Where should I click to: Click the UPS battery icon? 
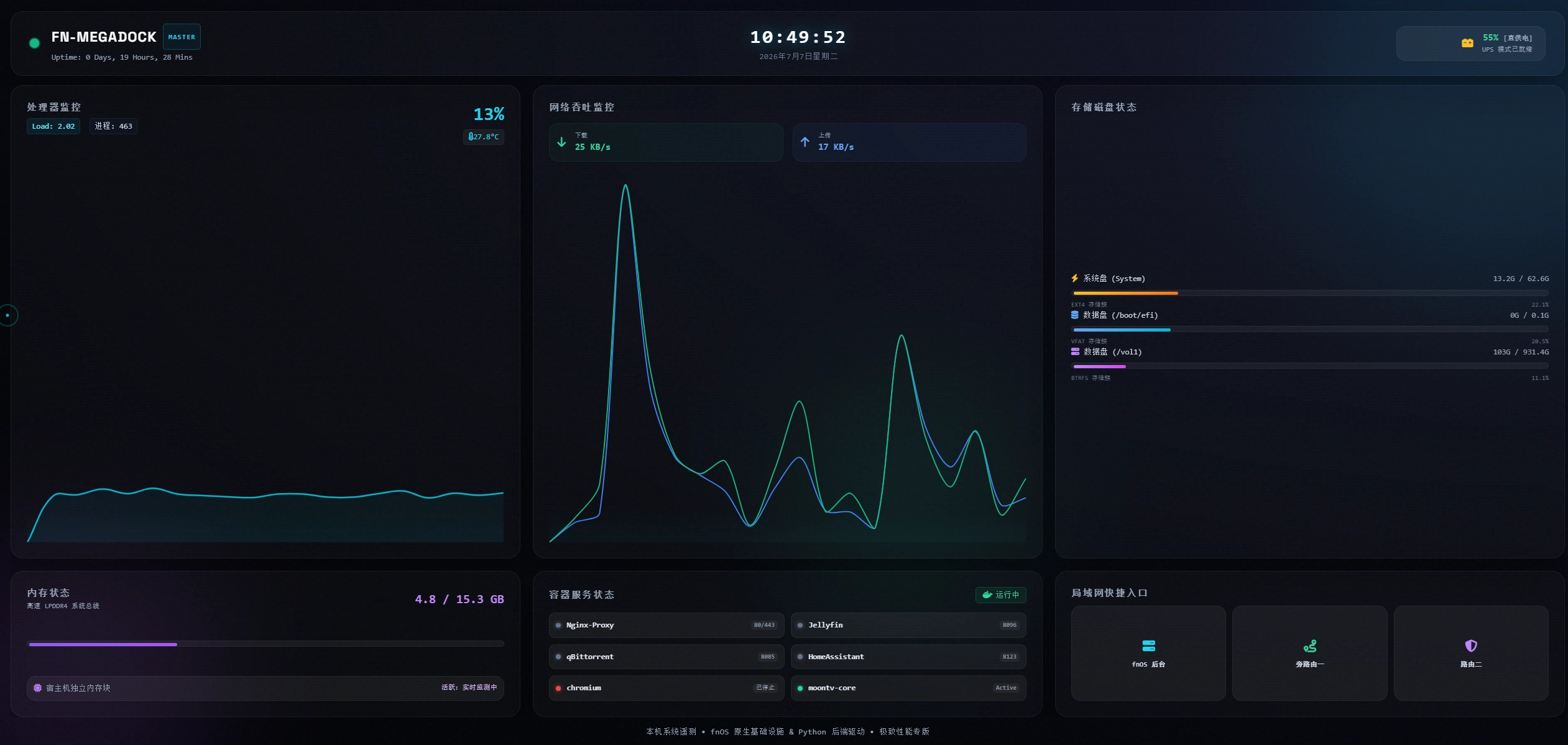[x=1467, y=43]
